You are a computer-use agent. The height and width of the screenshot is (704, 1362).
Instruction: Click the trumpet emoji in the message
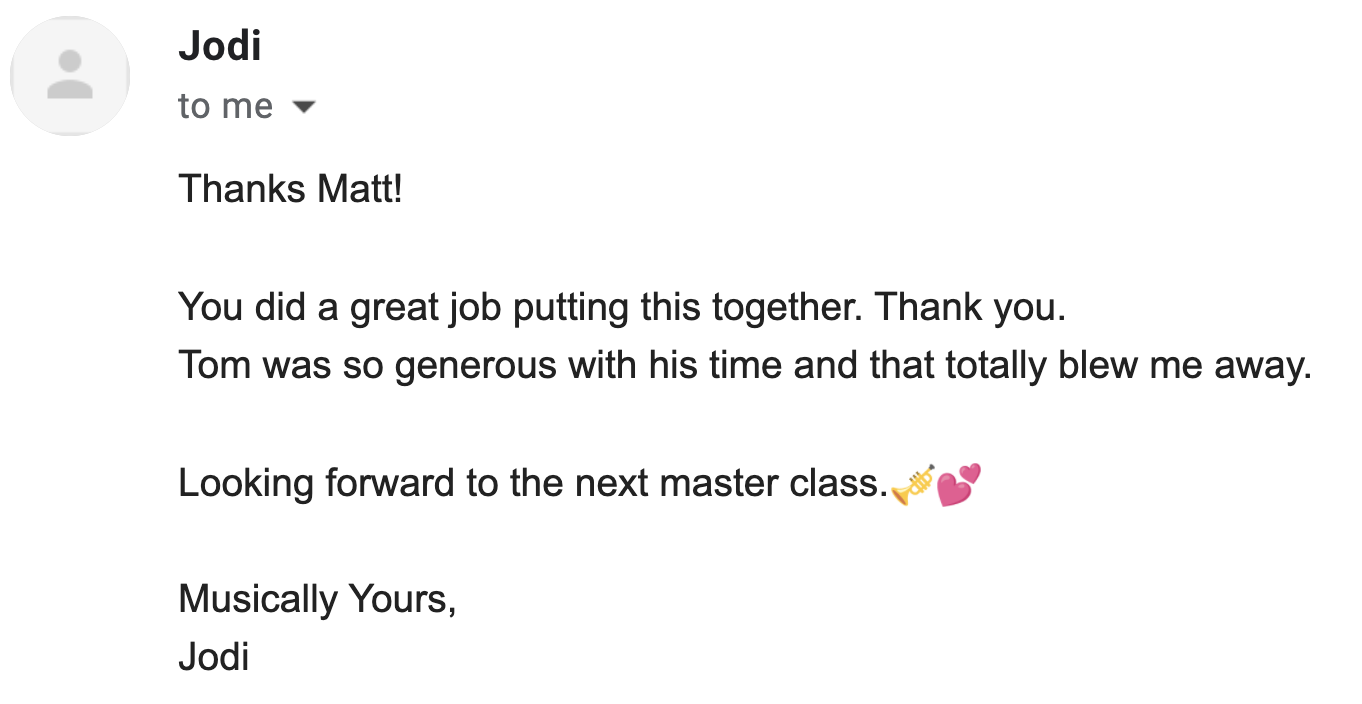click(x=912, y=485)
